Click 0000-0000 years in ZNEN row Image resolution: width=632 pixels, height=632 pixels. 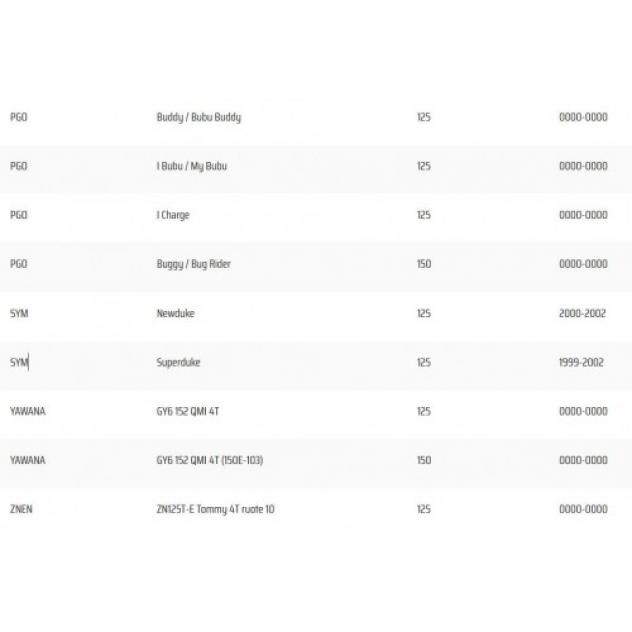click(x=583, y=509)
